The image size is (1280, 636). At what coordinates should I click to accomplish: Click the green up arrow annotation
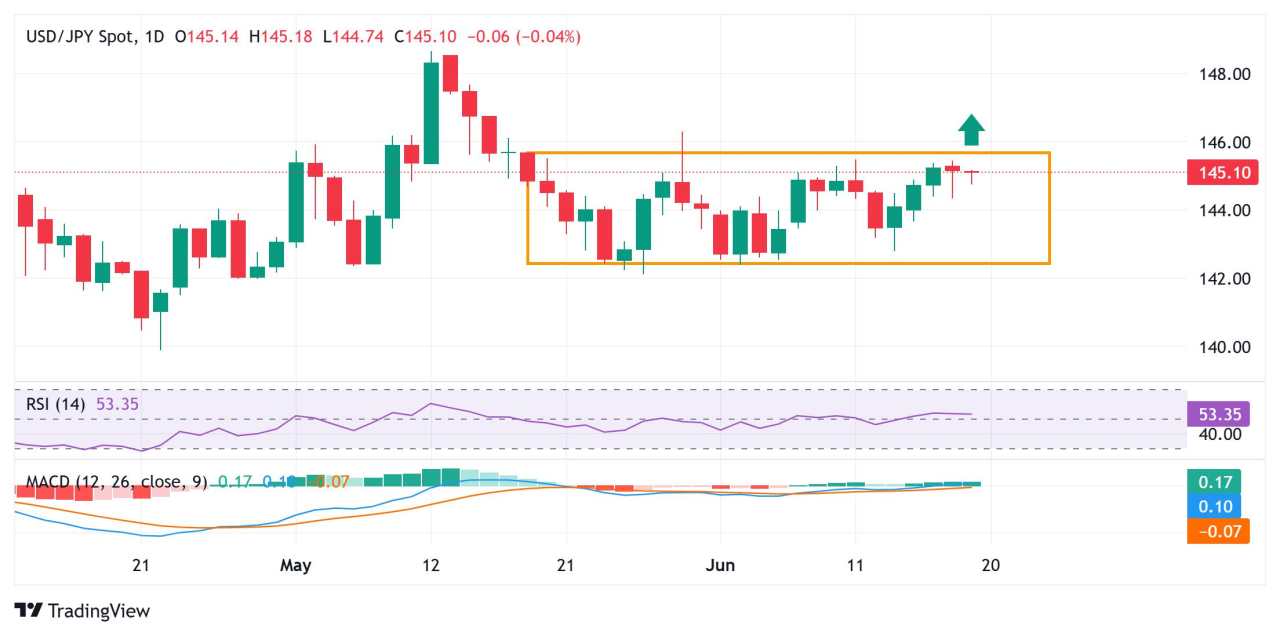[971, 130]
